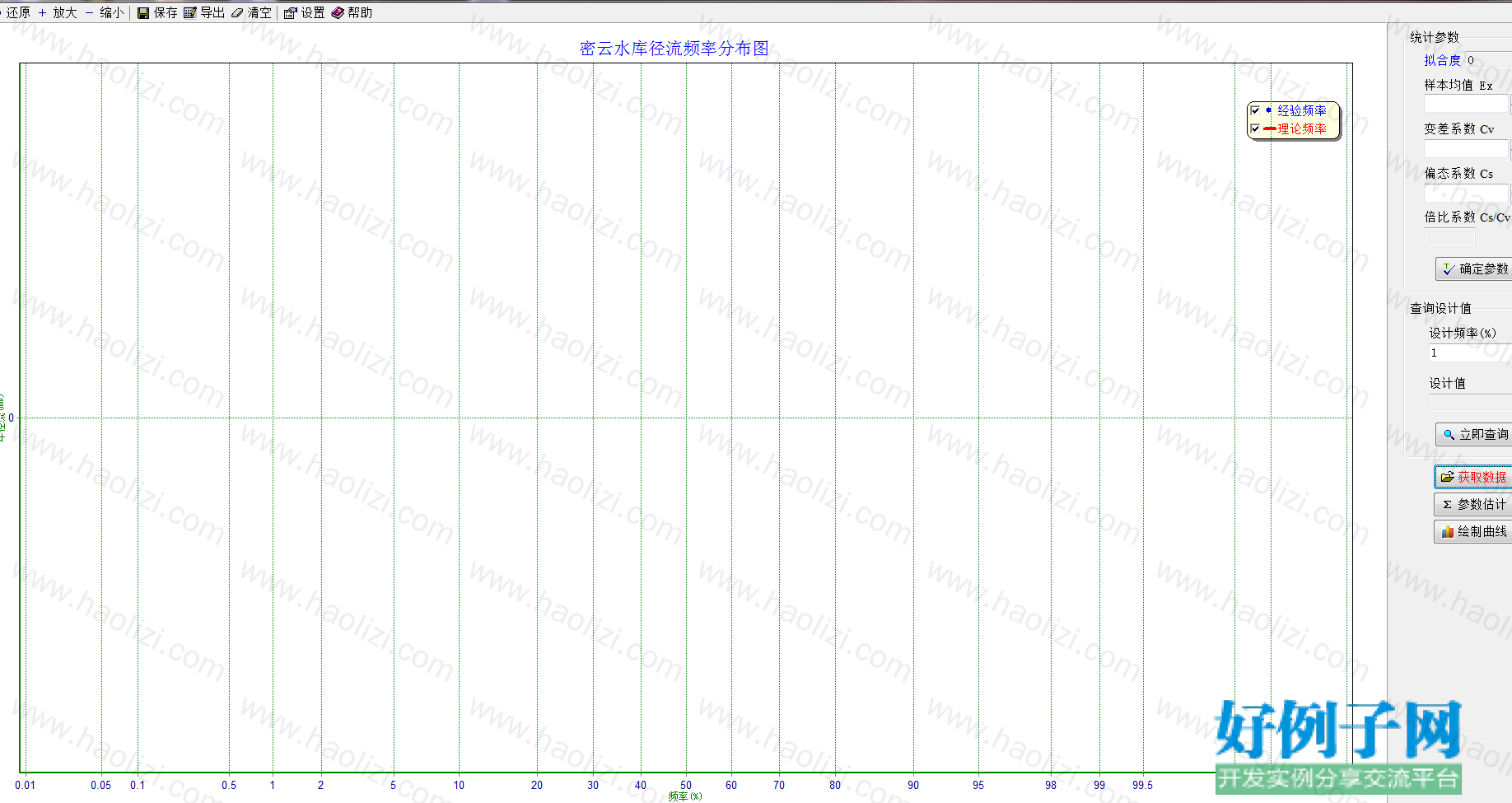Click the 导出 export icon
This screenshot has width=1512, height=803.
pos(190,12)
